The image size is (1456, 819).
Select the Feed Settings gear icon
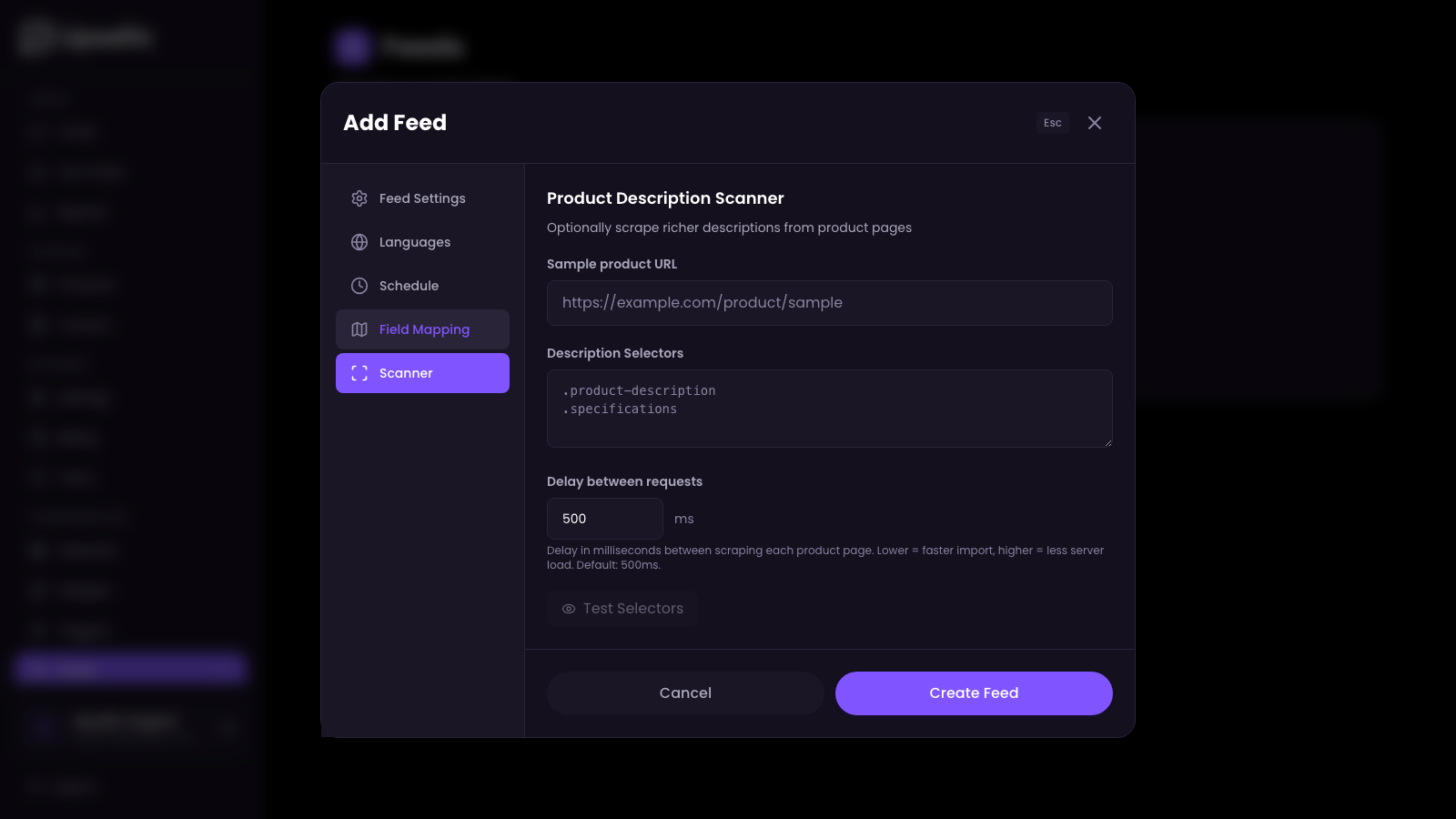point(359,198)
